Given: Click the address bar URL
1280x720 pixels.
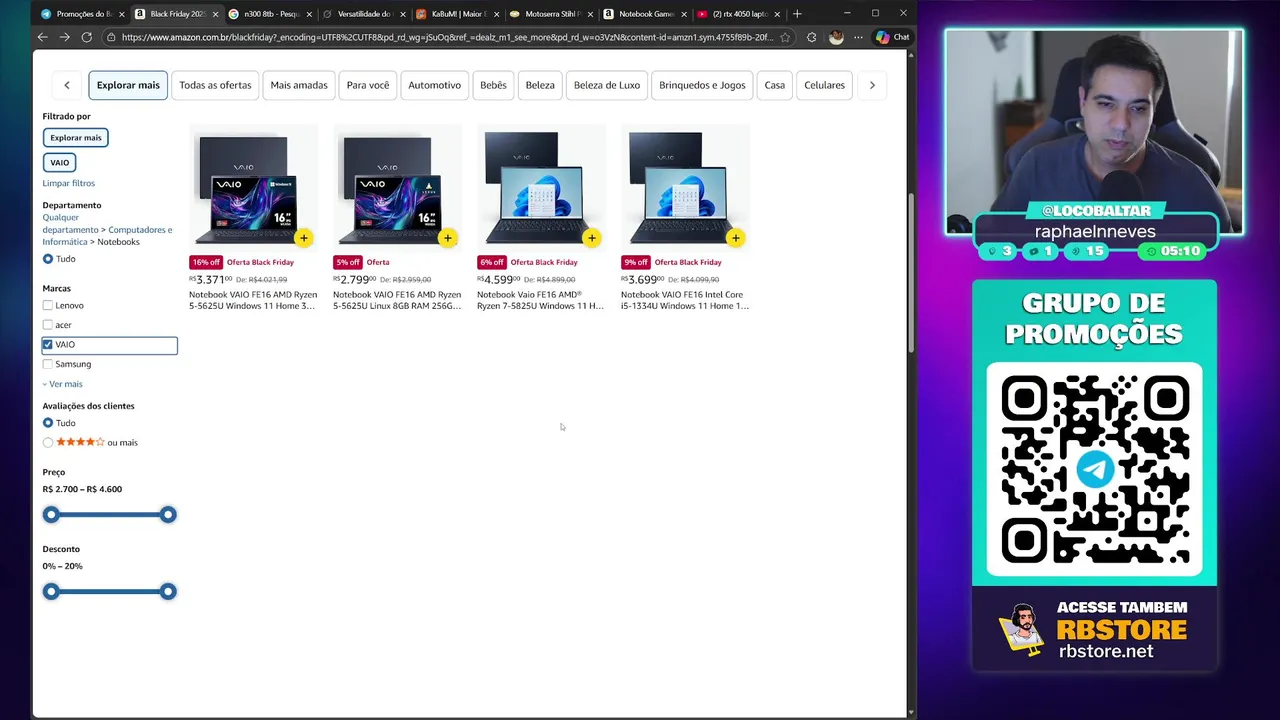Looking at the screenshot, I should coord(447,37).
